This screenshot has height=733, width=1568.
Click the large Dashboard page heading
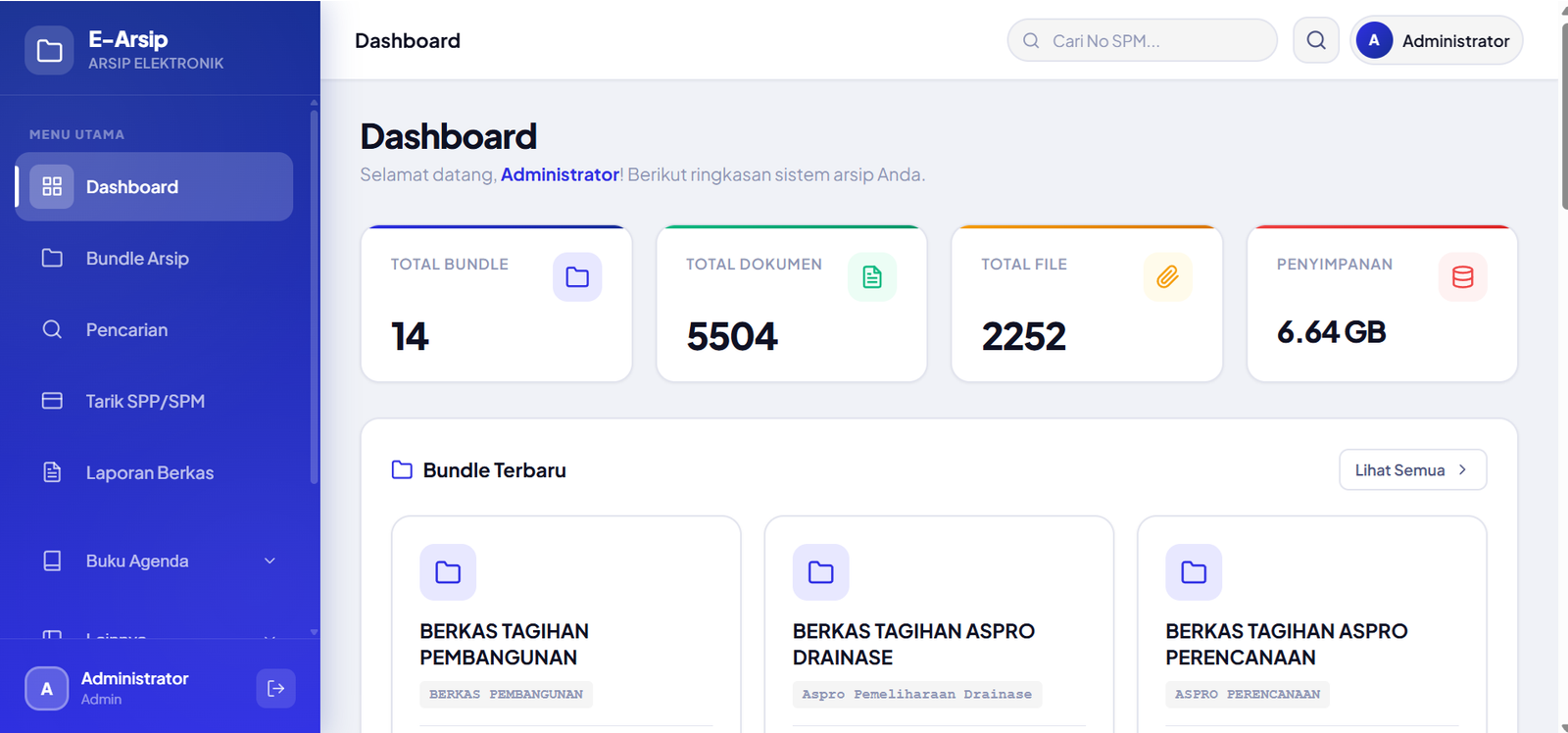click(x=449, y=136)
